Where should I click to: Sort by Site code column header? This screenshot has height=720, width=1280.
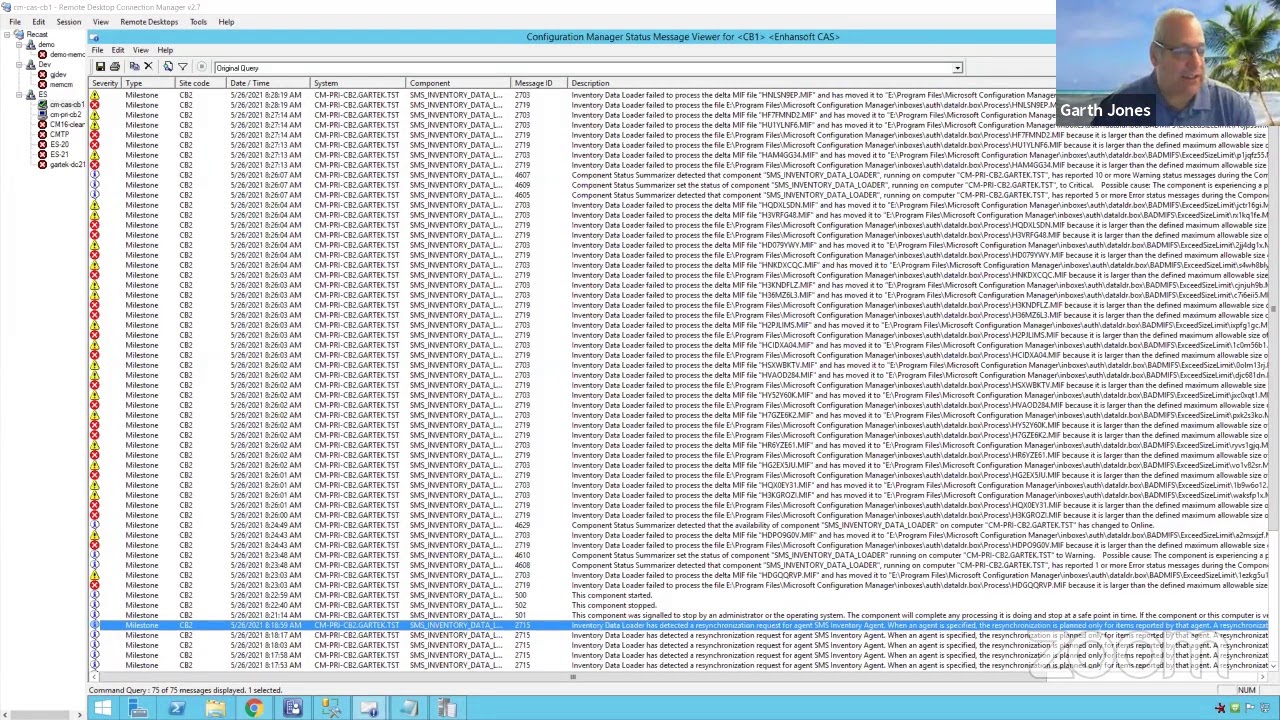202,83
